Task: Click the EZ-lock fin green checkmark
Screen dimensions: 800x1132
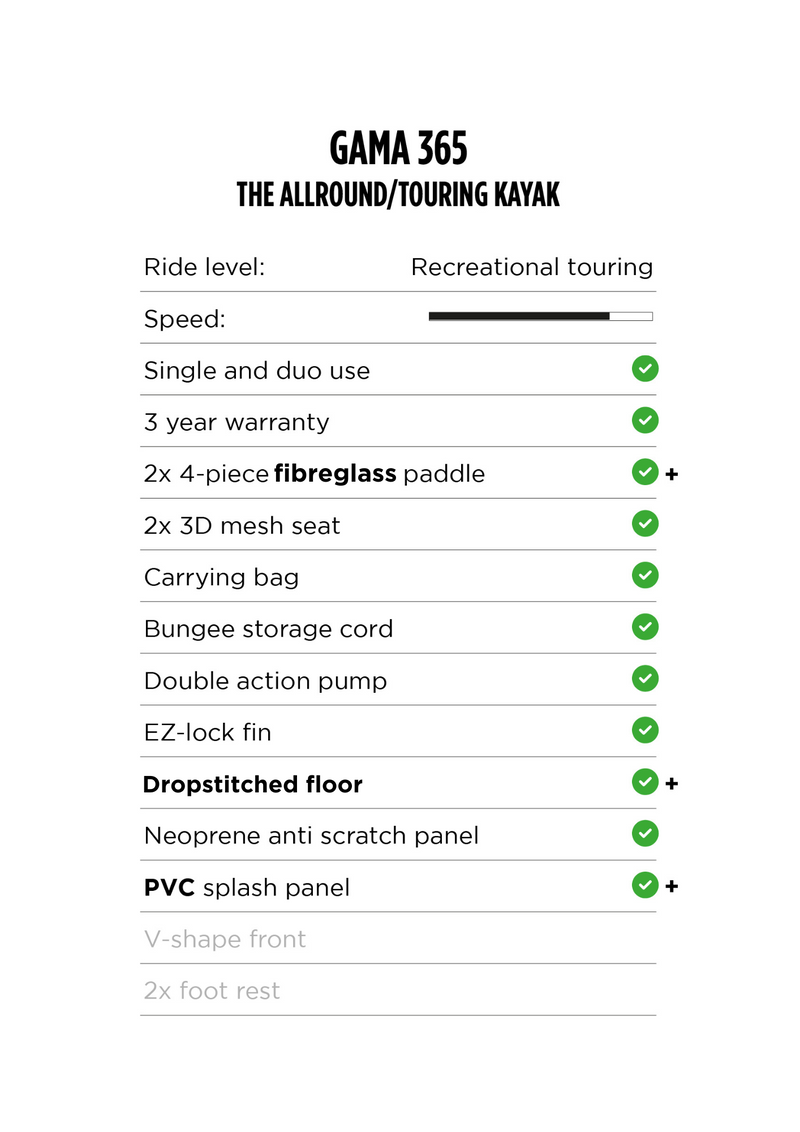Action: click(645, 730)
